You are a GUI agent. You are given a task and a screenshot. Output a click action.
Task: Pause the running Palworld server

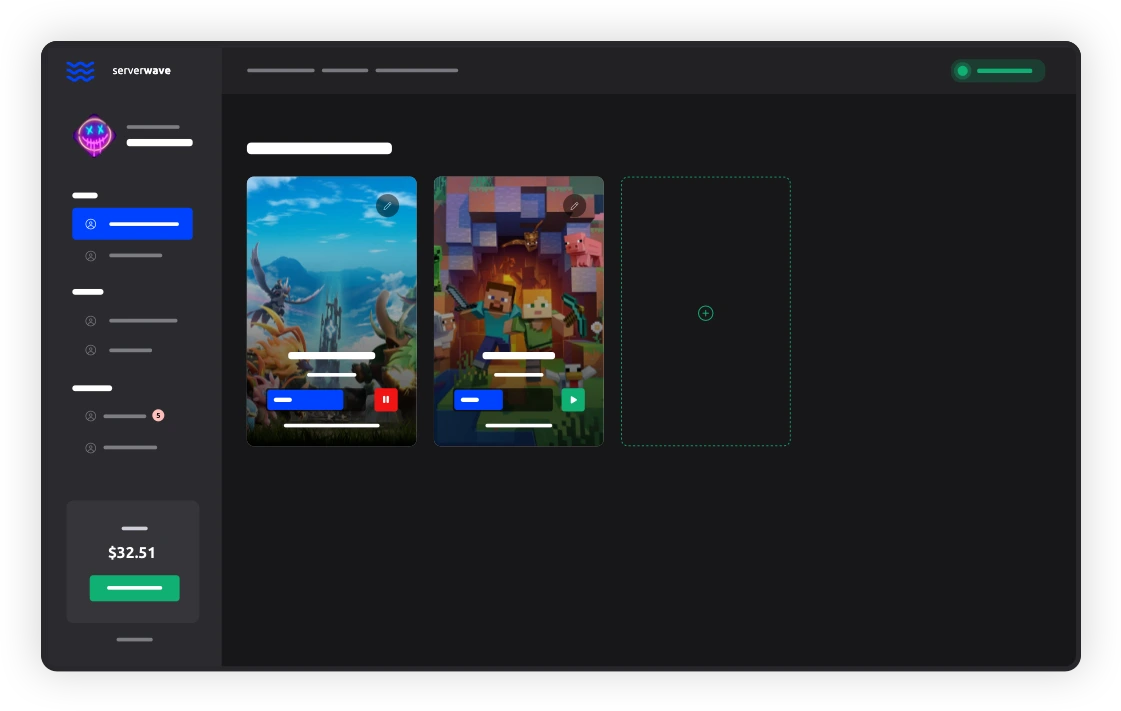(386, 400)
